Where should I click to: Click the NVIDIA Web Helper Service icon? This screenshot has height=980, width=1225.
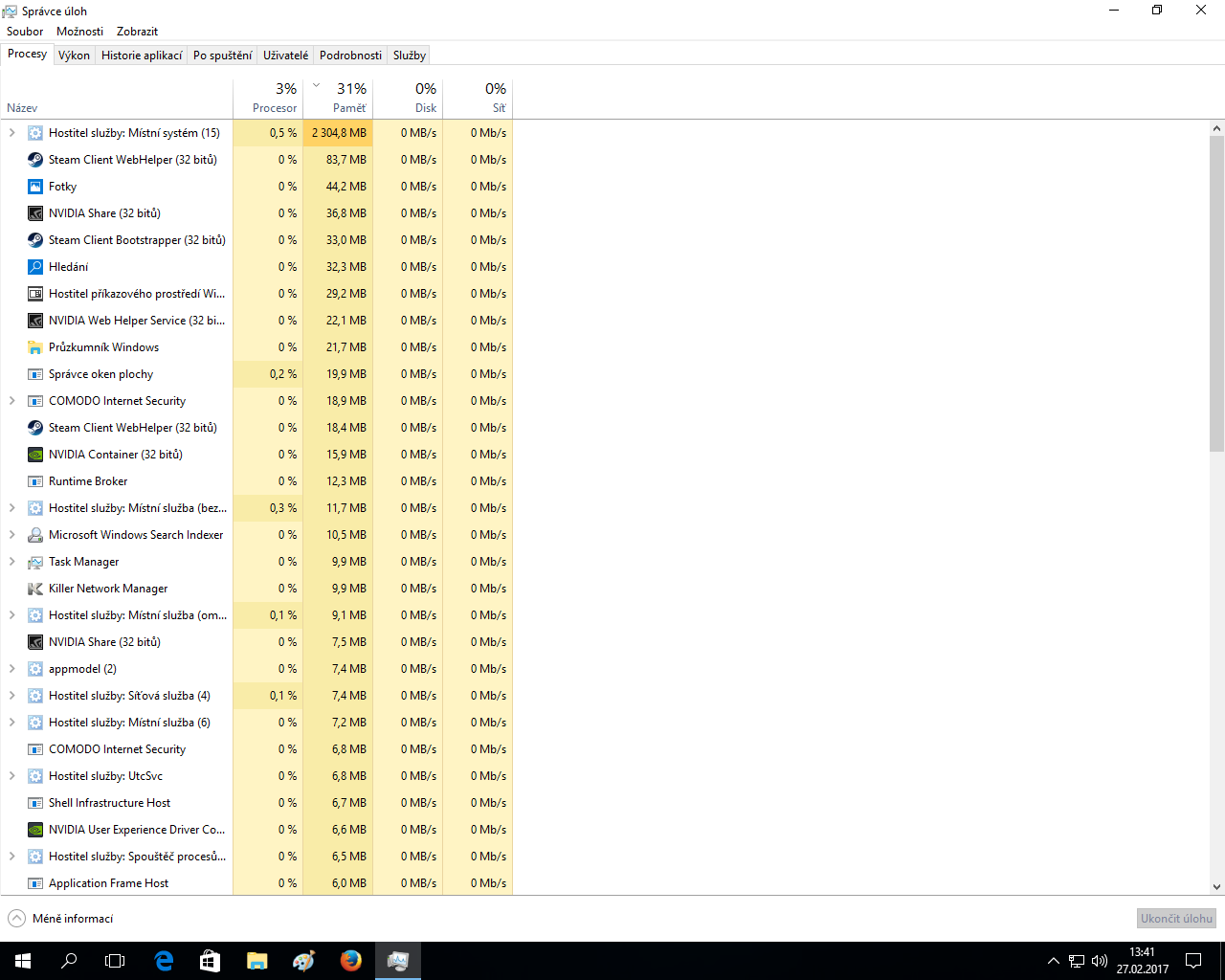coord(35,321)
